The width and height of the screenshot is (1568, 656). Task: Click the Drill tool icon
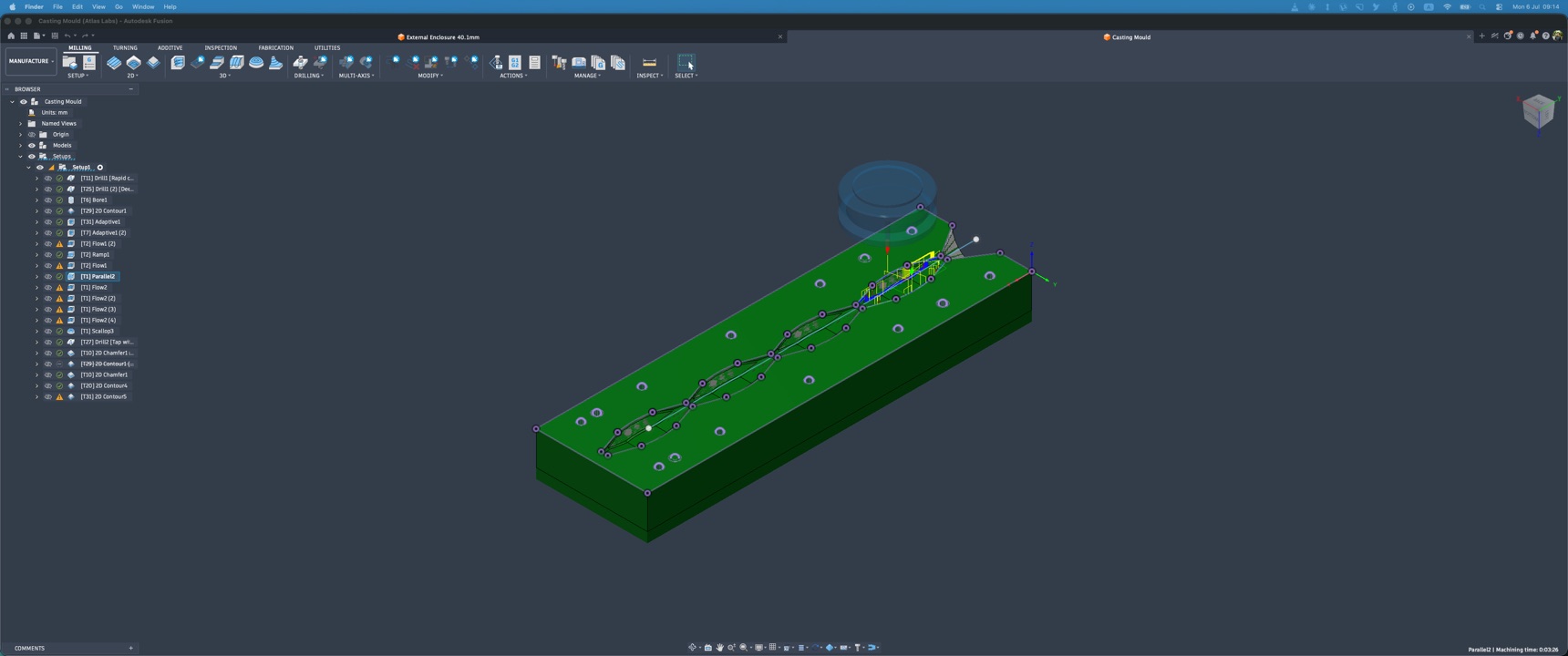click(300, 62)
